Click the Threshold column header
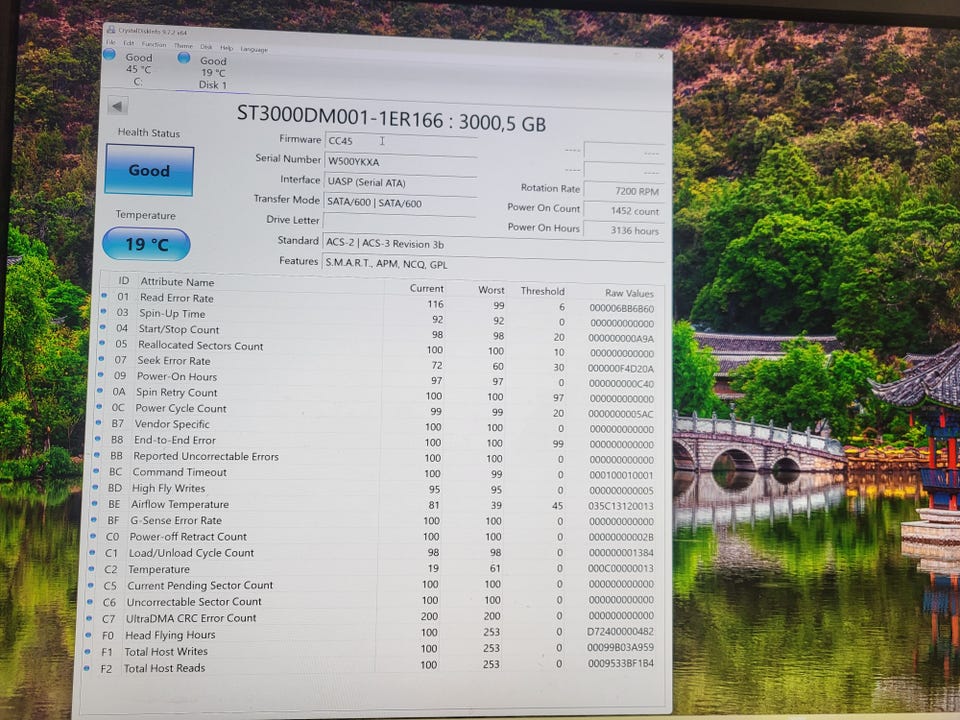The height and width of the screenshot is (720, 960). [x=542, y=291]
